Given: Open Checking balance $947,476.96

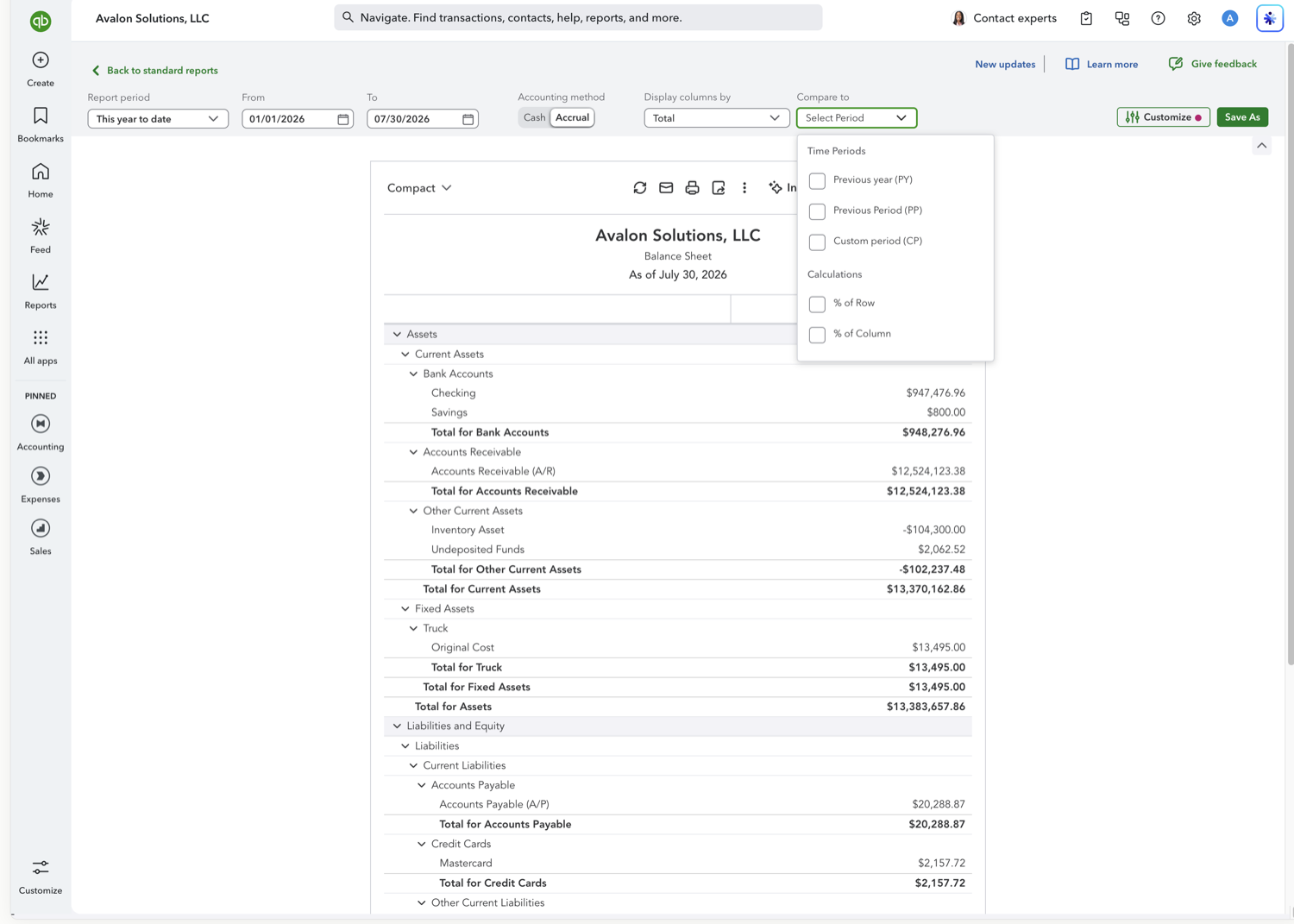Looking at the screenshot, I should (x=935, y=393).
